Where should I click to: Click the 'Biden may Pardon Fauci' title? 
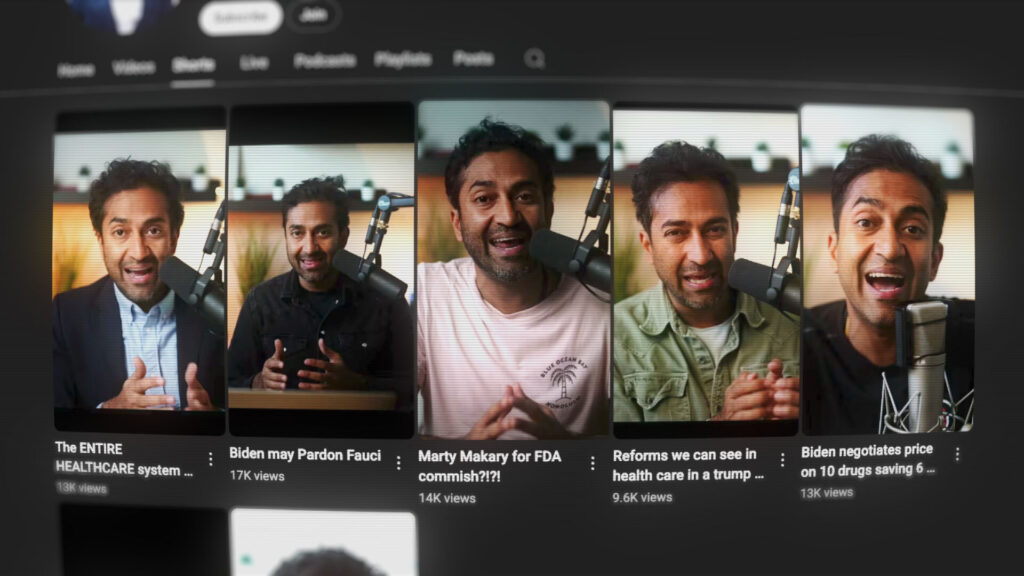coord(305,455)
